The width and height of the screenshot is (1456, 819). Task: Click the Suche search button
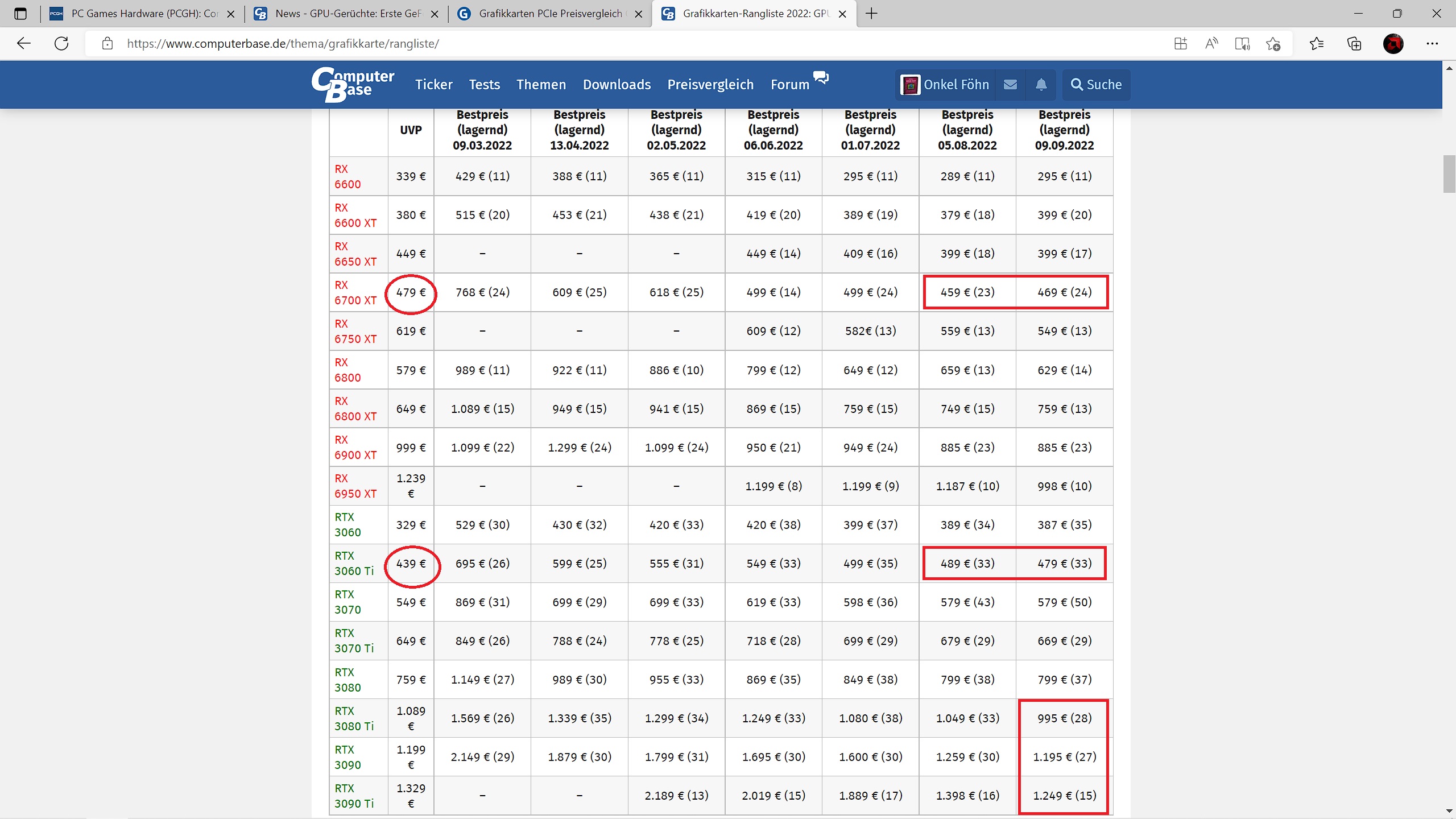coord(1096,85)
